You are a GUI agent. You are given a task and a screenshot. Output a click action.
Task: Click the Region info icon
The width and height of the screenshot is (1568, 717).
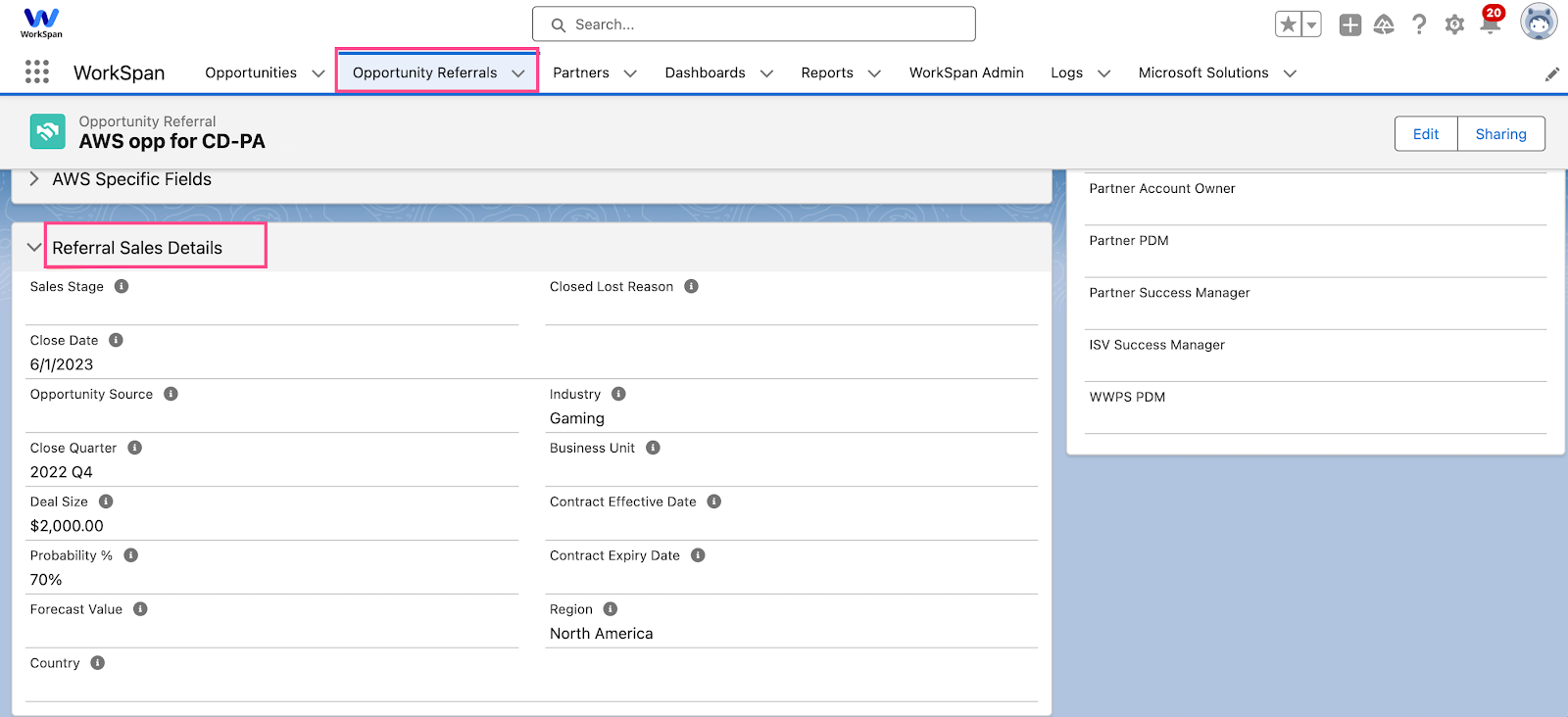tap(610, 609)
